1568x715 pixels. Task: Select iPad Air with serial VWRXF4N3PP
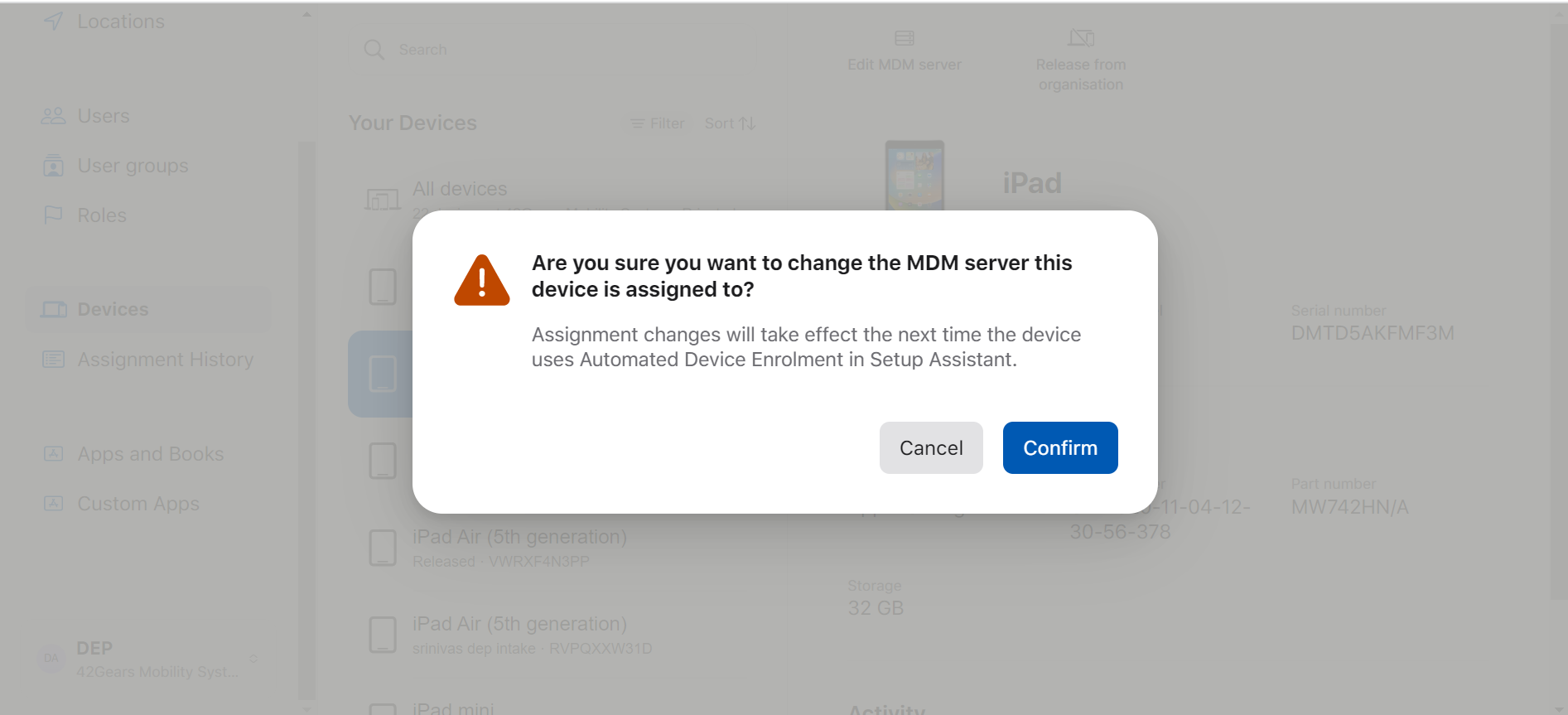click(x=519, y=547)
